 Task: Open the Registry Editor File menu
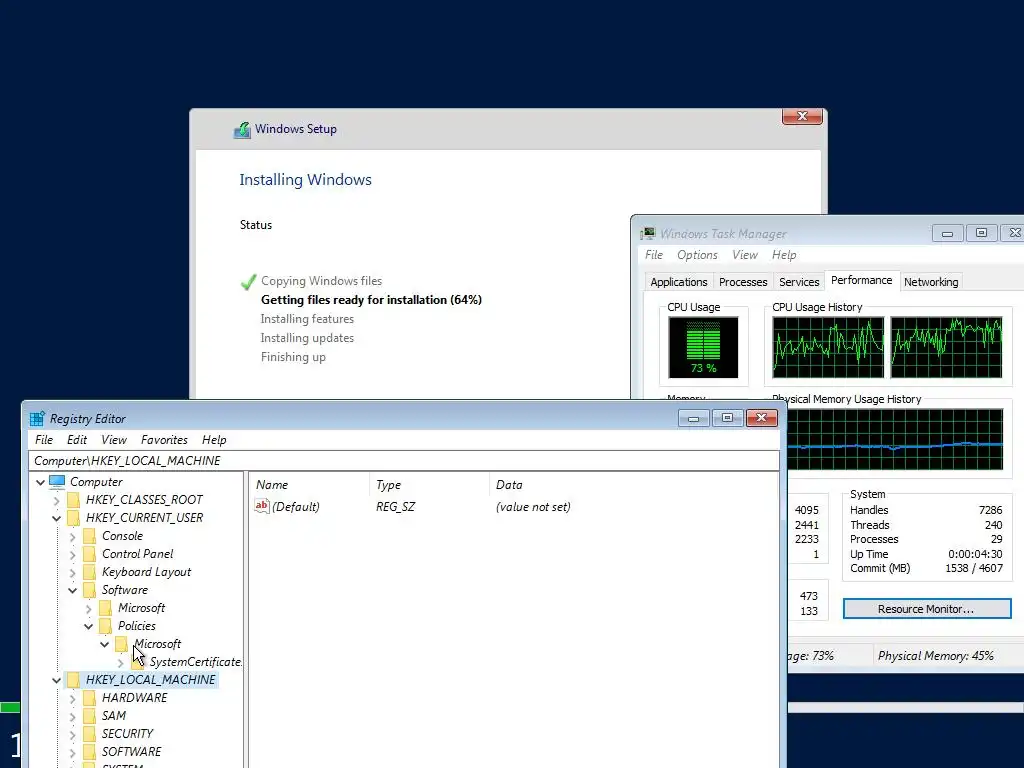pyautogui.click(x=44, y=440)
